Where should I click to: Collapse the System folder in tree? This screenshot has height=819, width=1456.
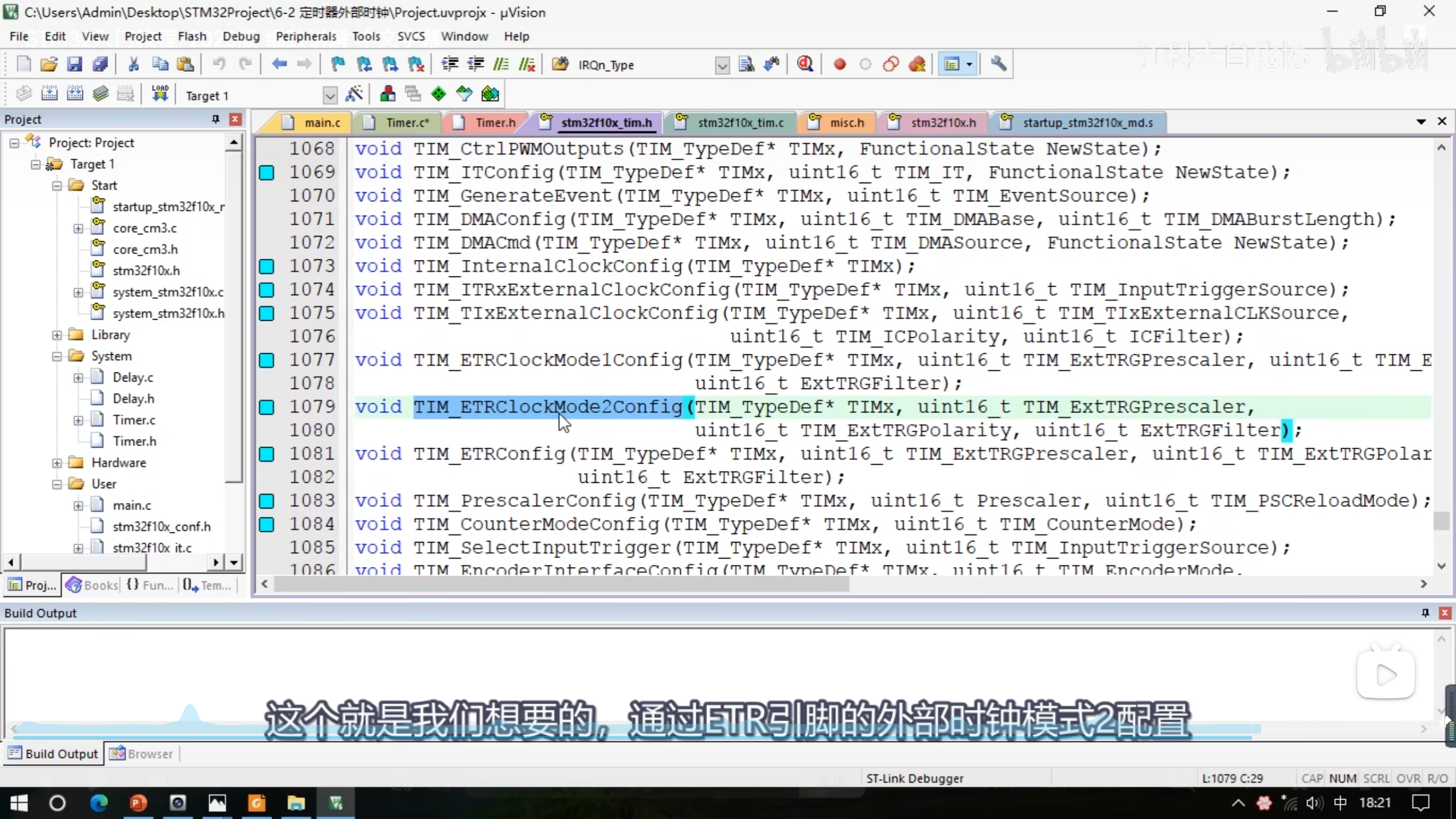(x=57, y=357)
